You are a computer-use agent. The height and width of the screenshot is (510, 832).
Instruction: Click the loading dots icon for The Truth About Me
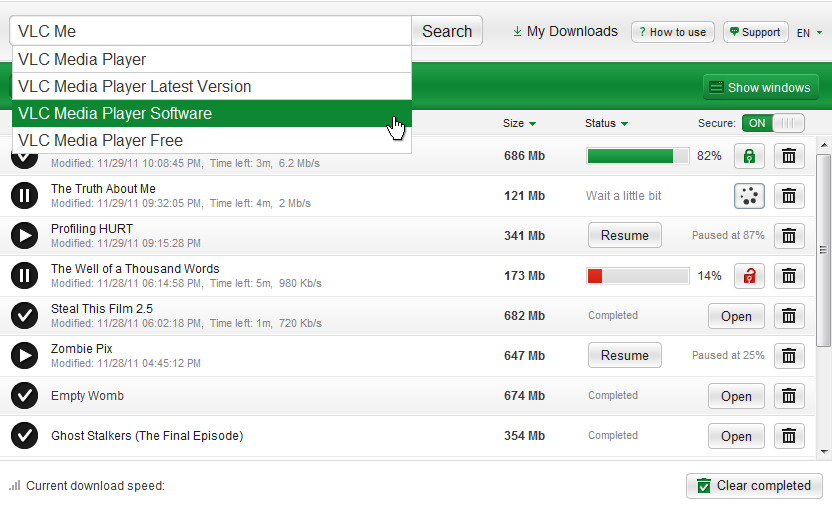[749, 196]
